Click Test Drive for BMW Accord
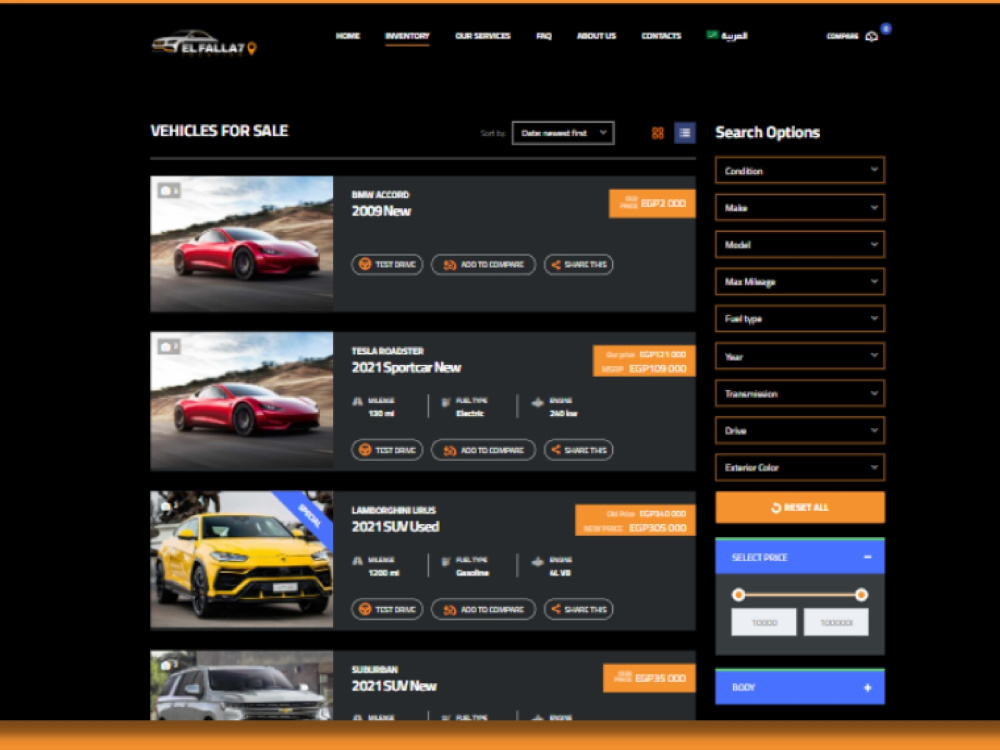The height and width of the screenshot is (750, 1000). click(387, 265)
